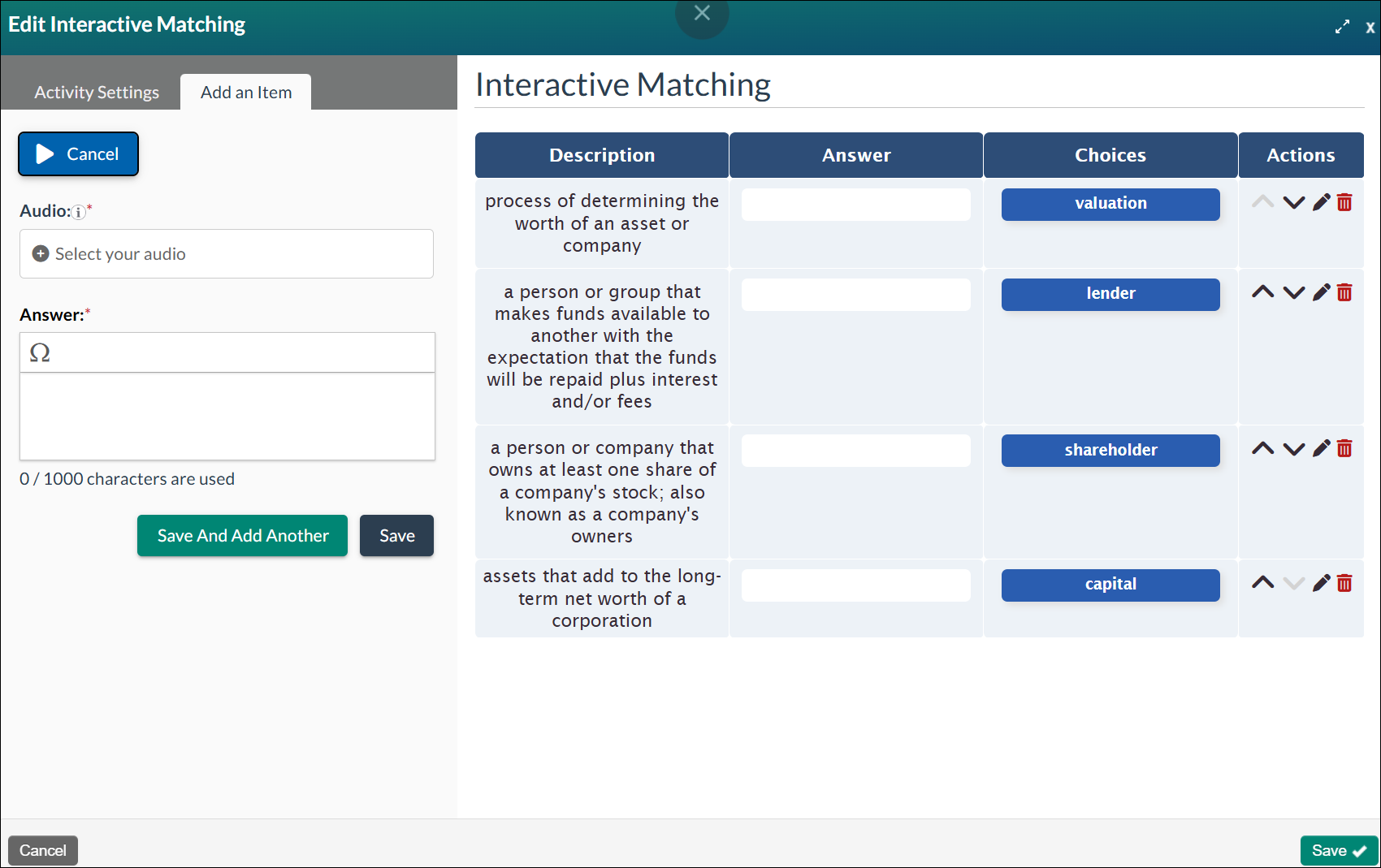Viewport: 1381px width, 868px height.
Task: Cancel using the top Cancel button
Action: click(78, 153)
